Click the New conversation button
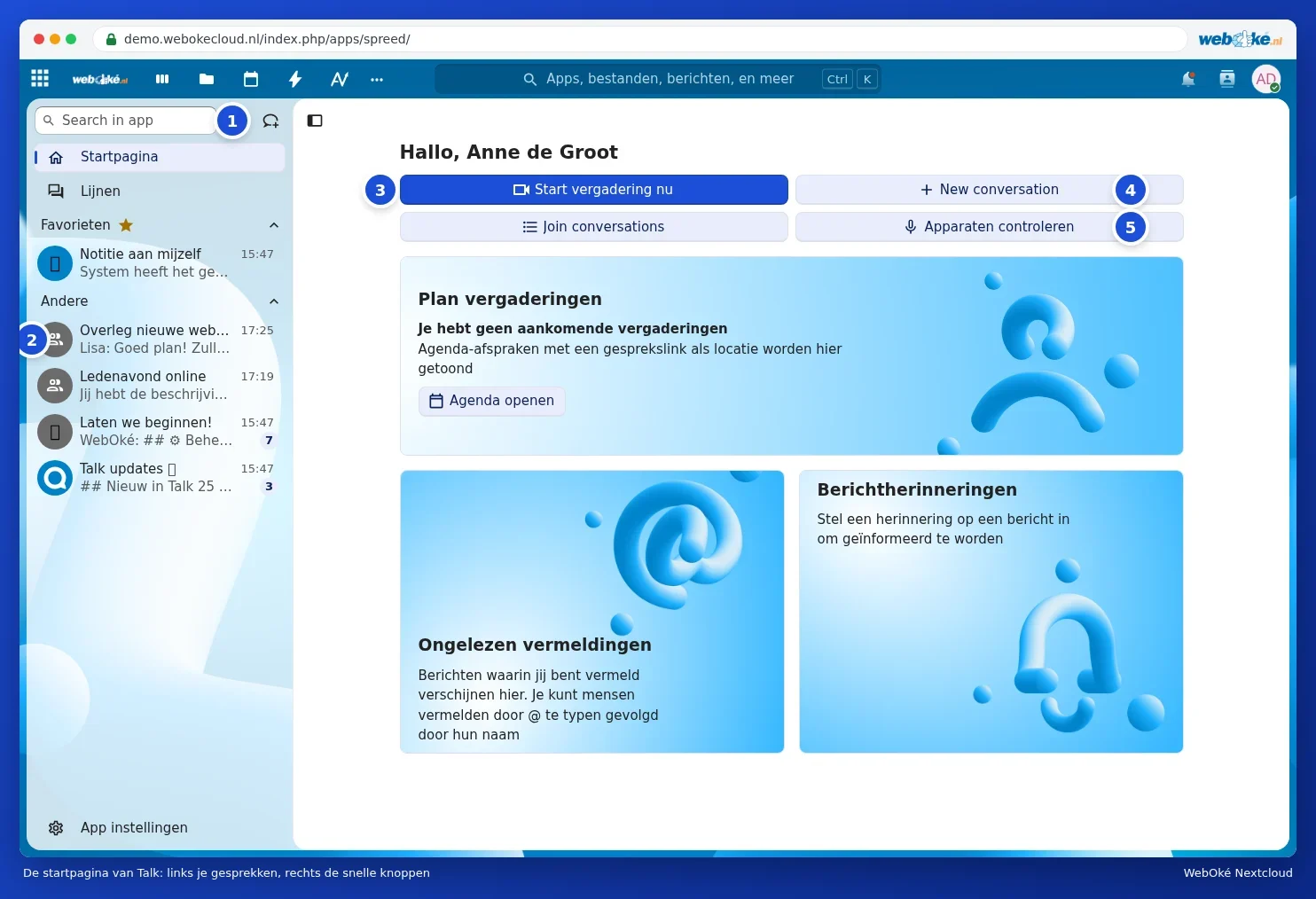The image size is (1316, 899). 989,190
